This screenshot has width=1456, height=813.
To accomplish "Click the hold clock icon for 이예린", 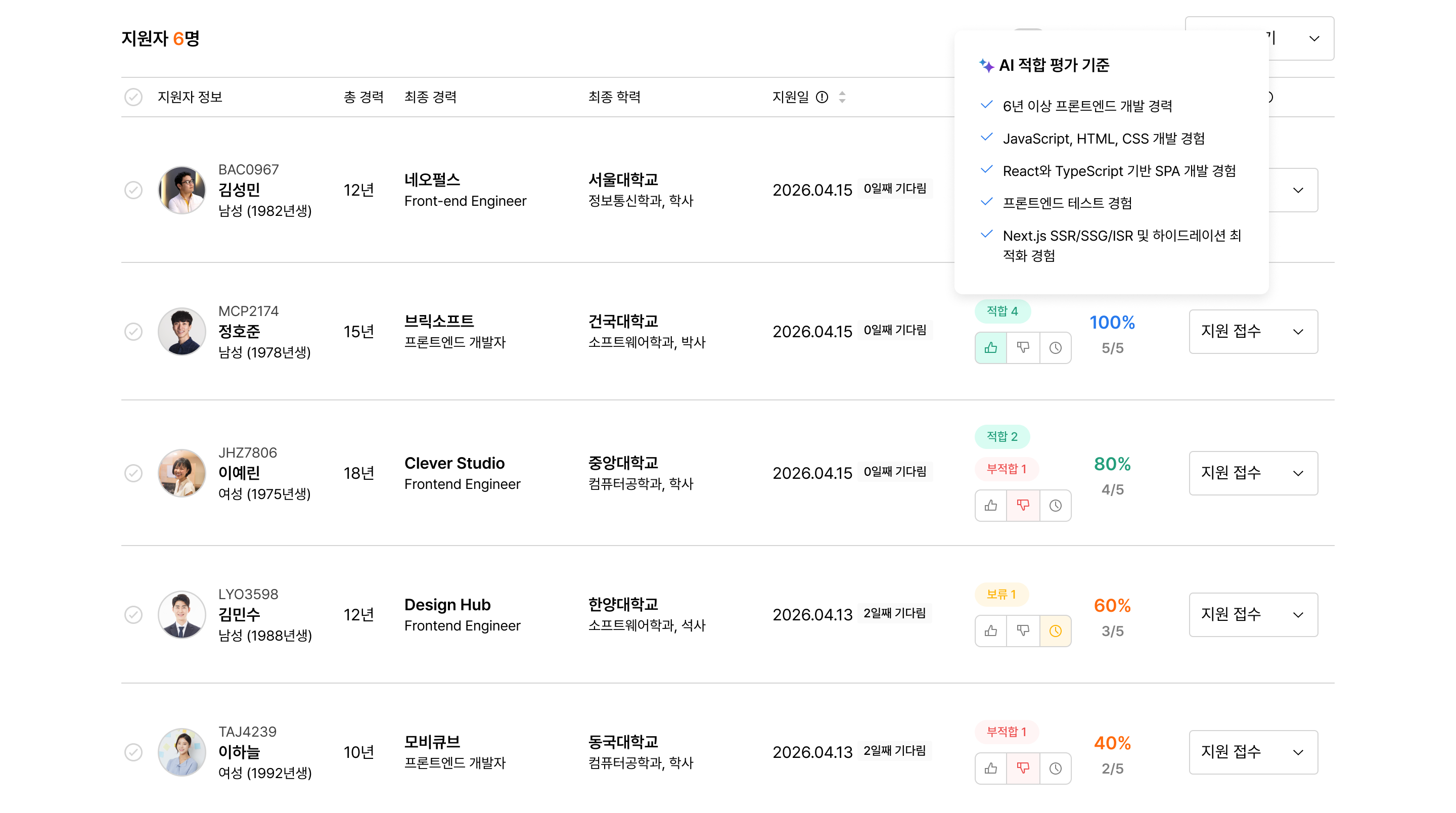I will coord(1055,506).
